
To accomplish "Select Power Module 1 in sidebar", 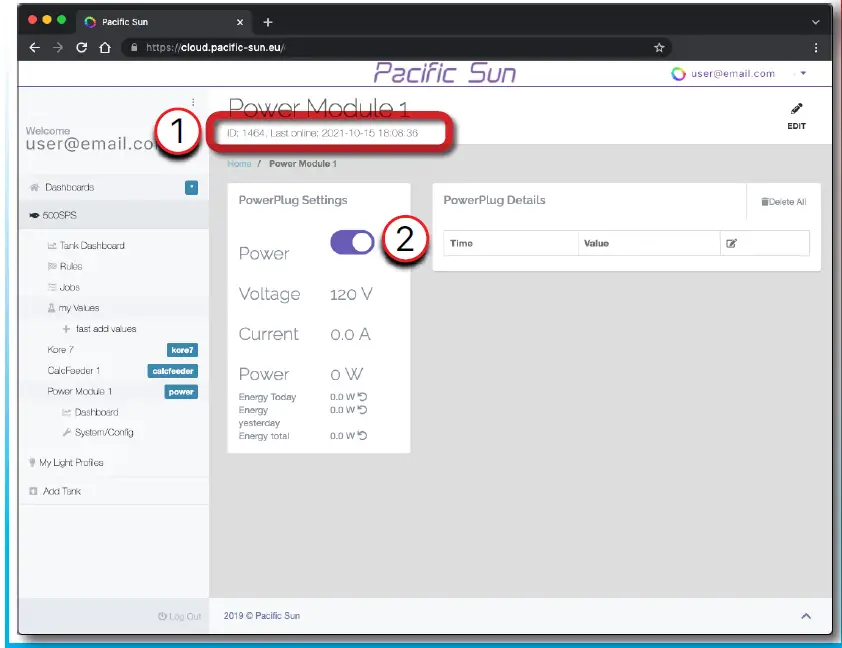I will click(79, 391).
